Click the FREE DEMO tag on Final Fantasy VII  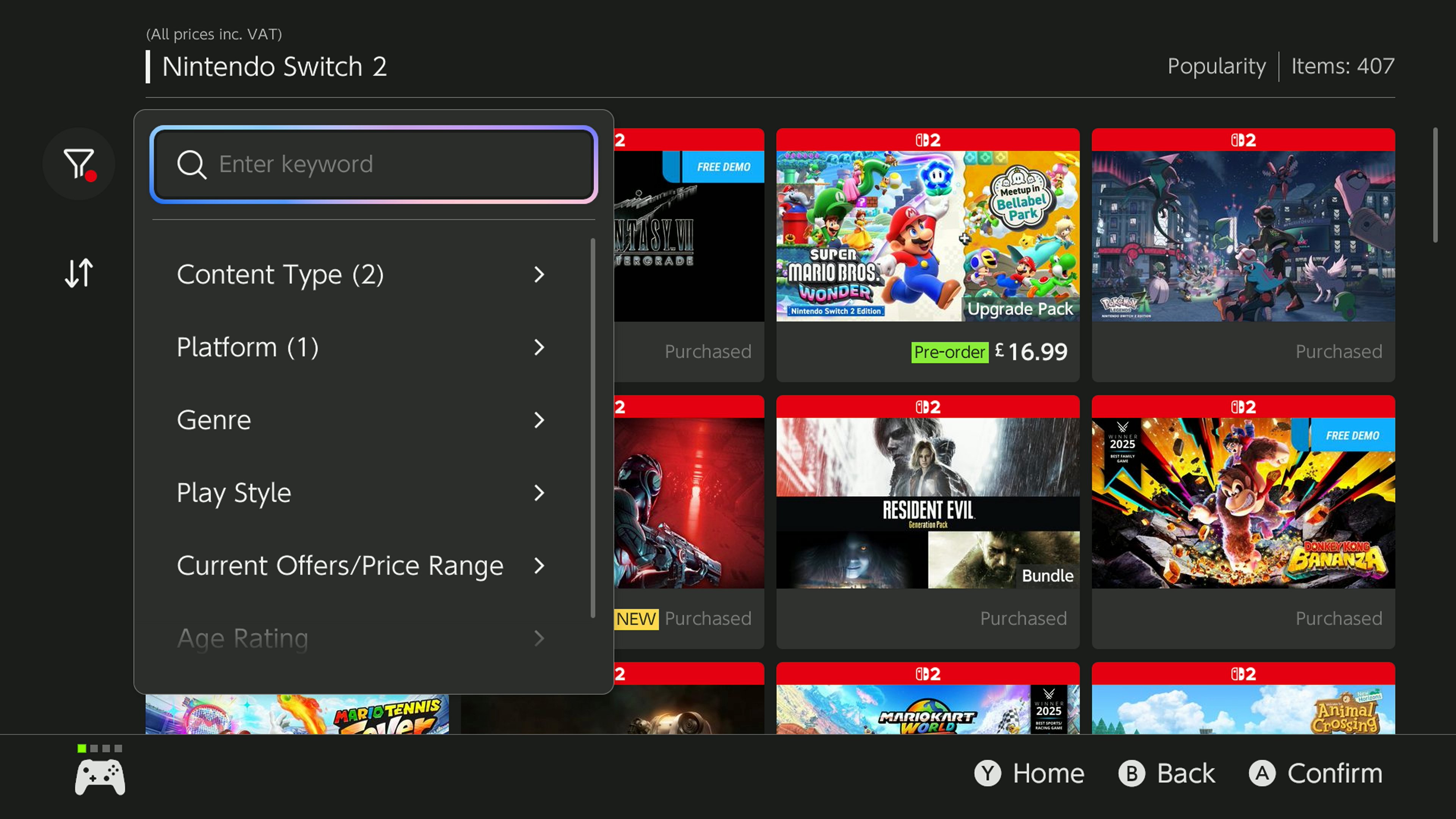pos(723,167)
